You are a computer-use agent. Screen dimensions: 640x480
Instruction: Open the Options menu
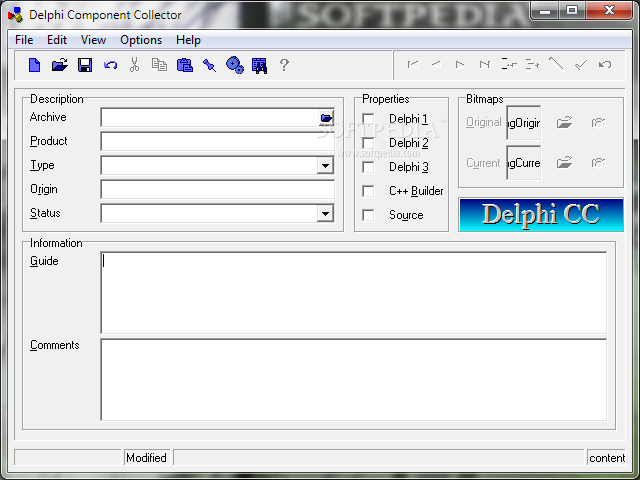coord(141,40)
